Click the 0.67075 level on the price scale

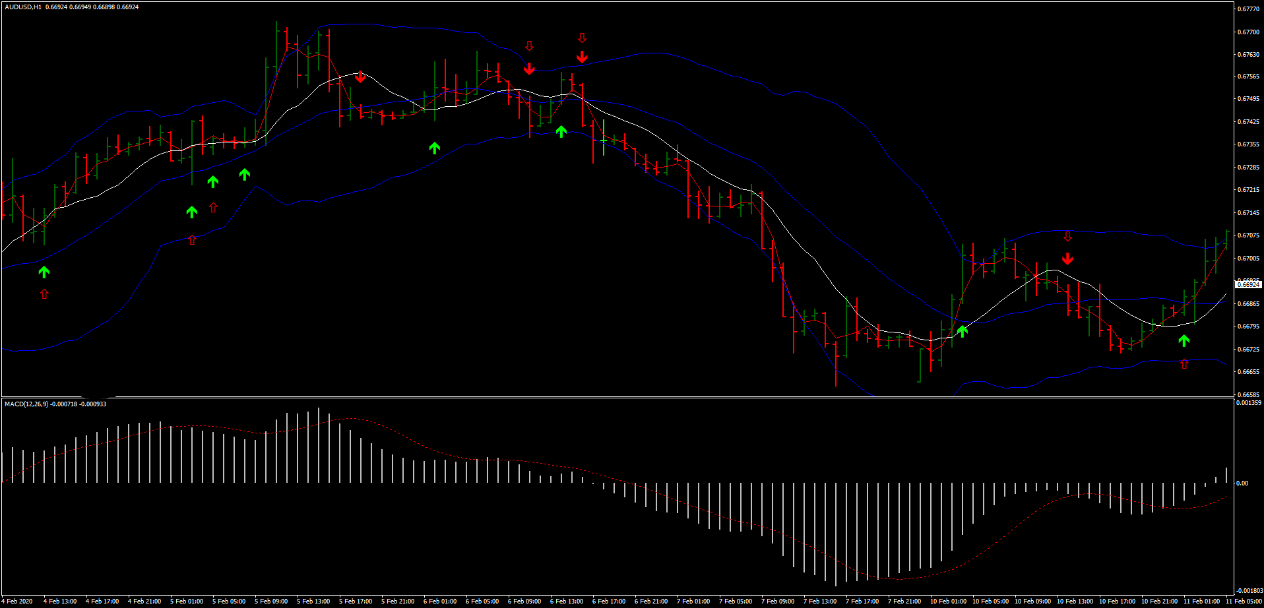1247,236
